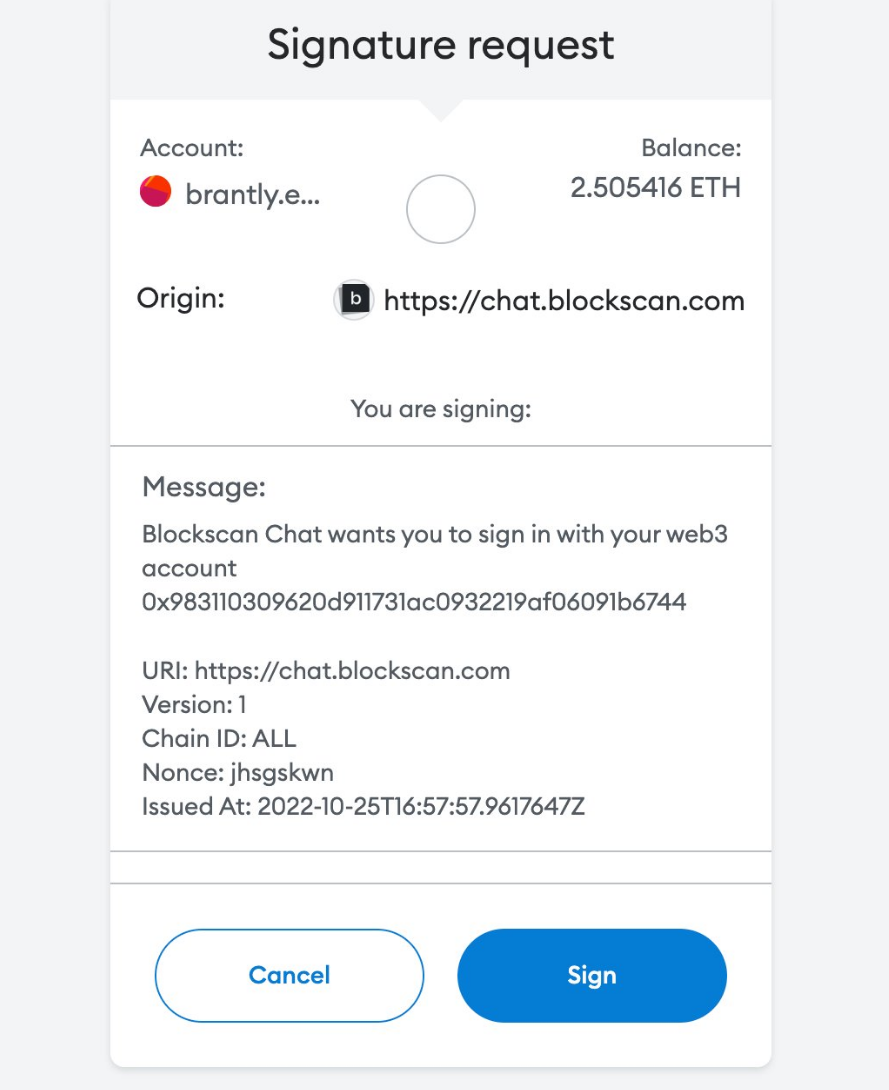This screenshot has height=1090, width=889.
Task: Select the brantly.e... account name
Action: click(x=252, y=194)
